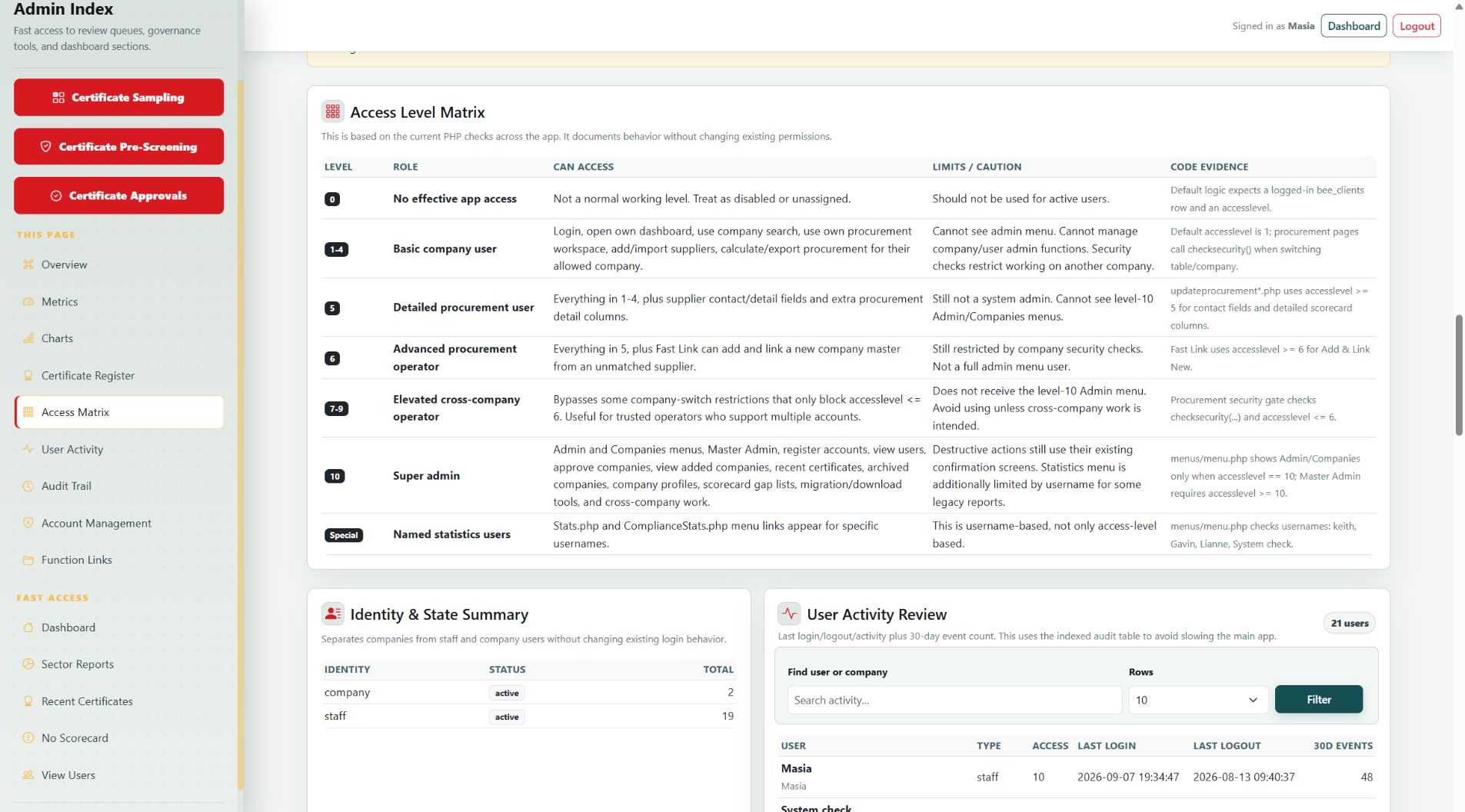Click the User Activity pulse icon in sidebar
Viewport: 1465px width, 812px height.
click(28, 449)
